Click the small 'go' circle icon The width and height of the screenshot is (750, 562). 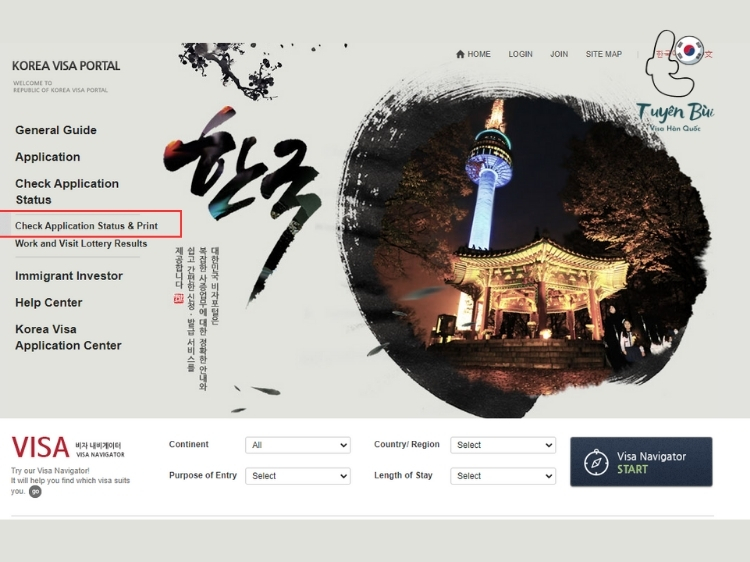click(35, 491)
